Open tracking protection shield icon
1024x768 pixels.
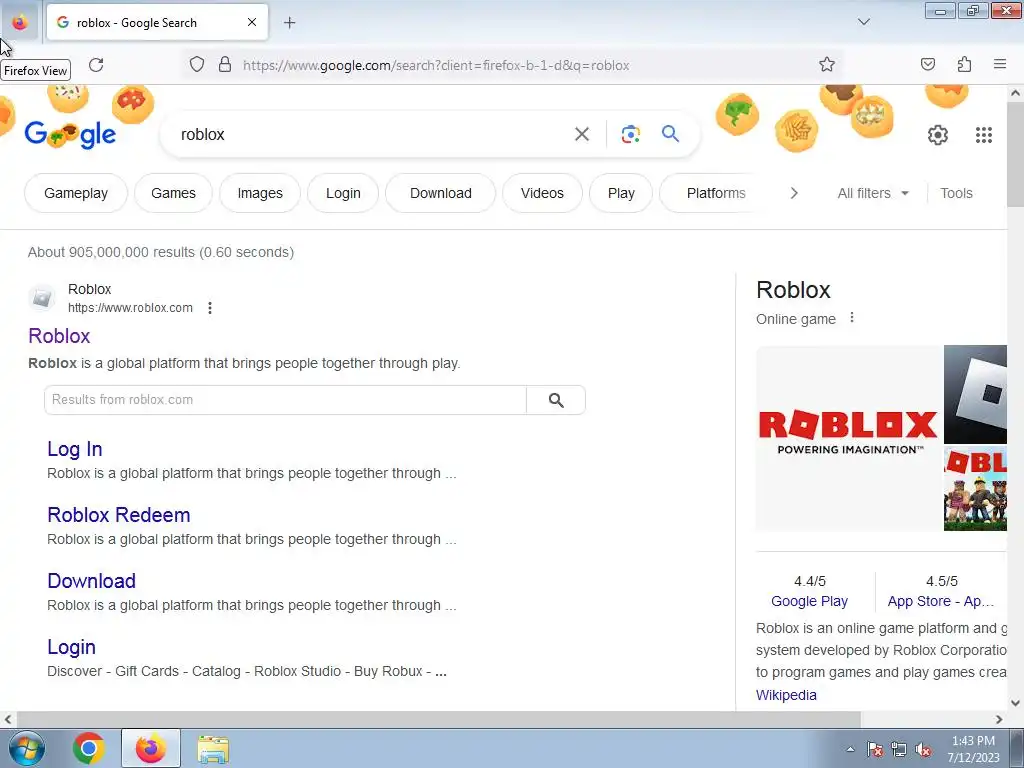coord(197,64)
